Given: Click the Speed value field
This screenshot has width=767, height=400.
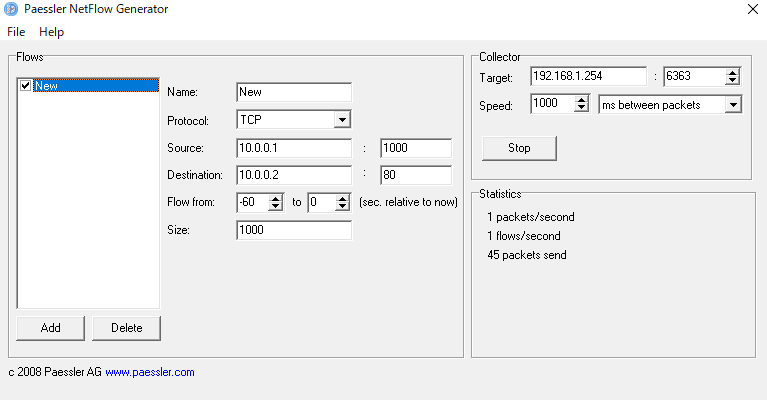Looking at the screenshot, I should pyautogui.click(x=552, y=104).
